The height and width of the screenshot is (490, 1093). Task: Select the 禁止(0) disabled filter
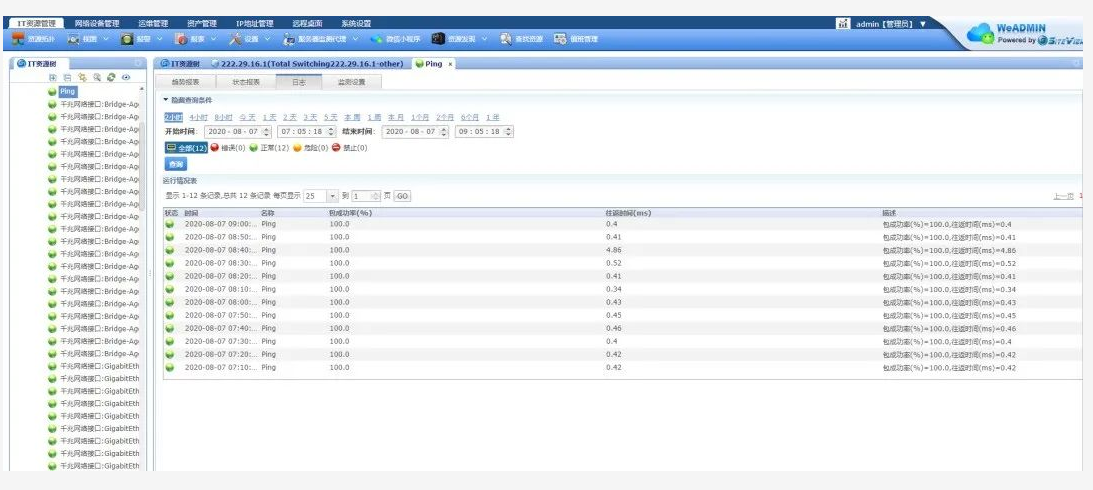[349, 148]
